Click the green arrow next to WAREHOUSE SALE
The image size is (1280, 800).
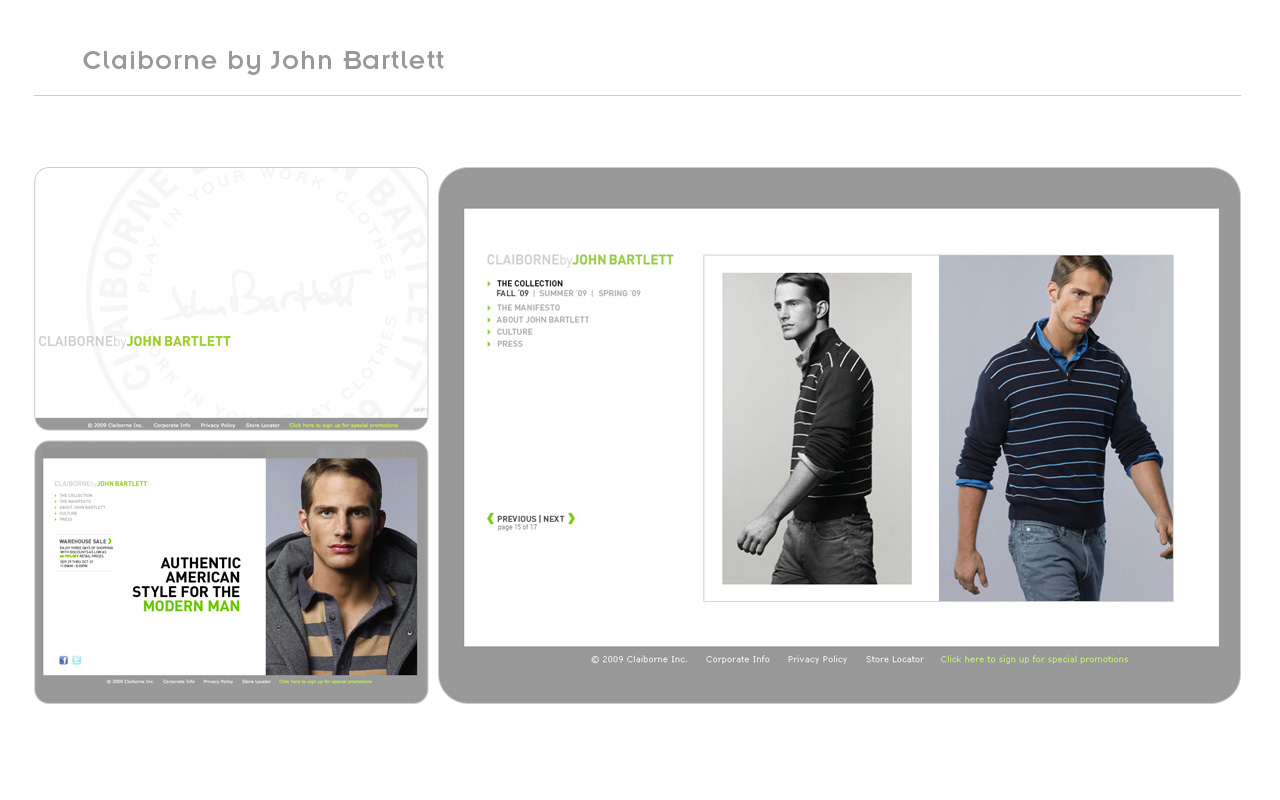coord(110,541)
